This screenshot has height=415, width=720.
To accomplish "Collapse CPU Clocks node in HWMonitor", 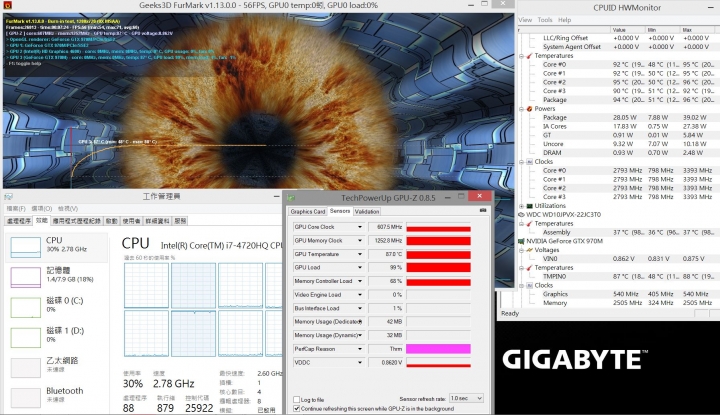I will point(522,162).
